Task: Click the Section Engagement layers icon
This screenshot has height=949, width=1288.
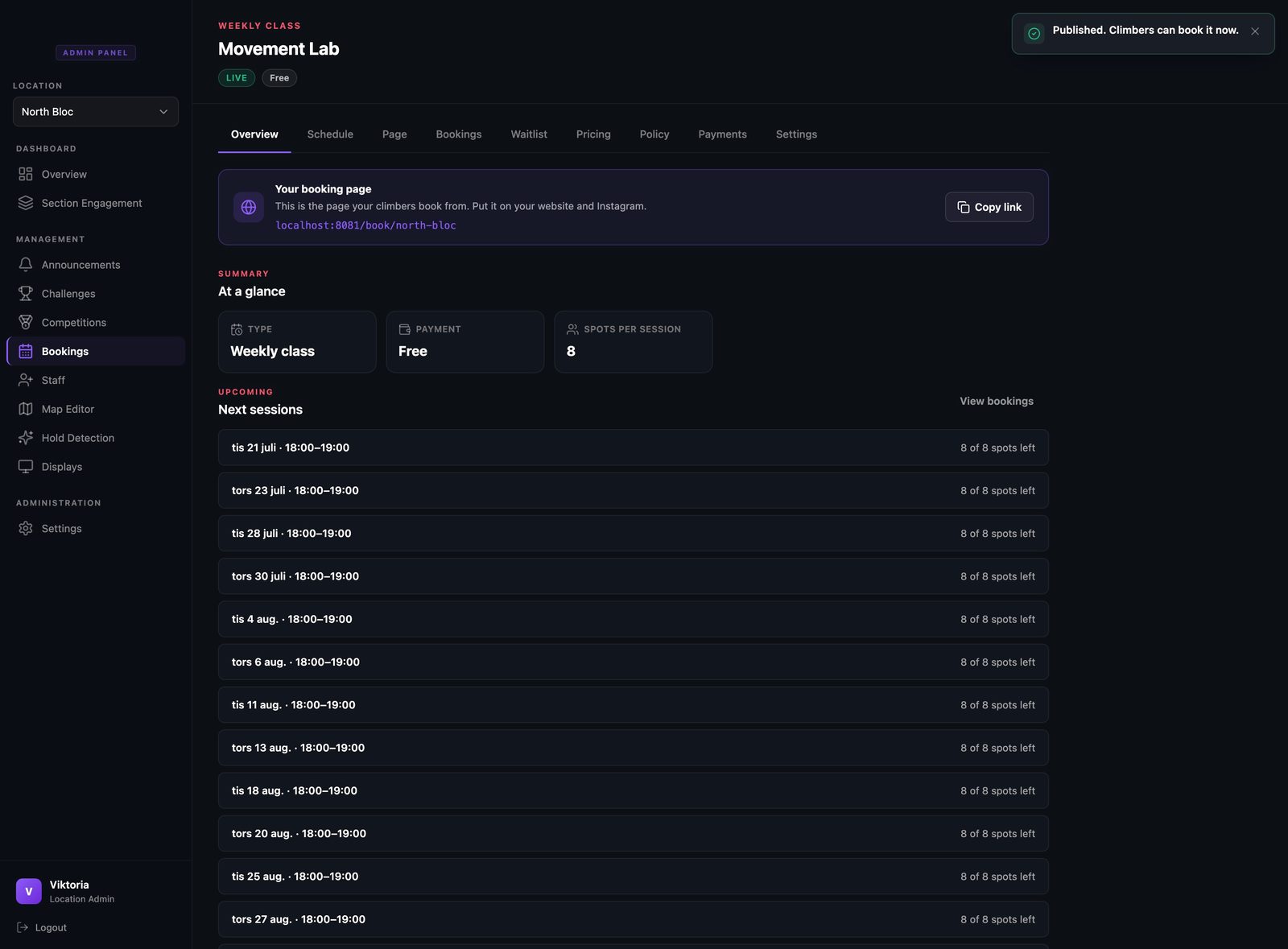Action: pyautogui.click(x=26, y=203)
